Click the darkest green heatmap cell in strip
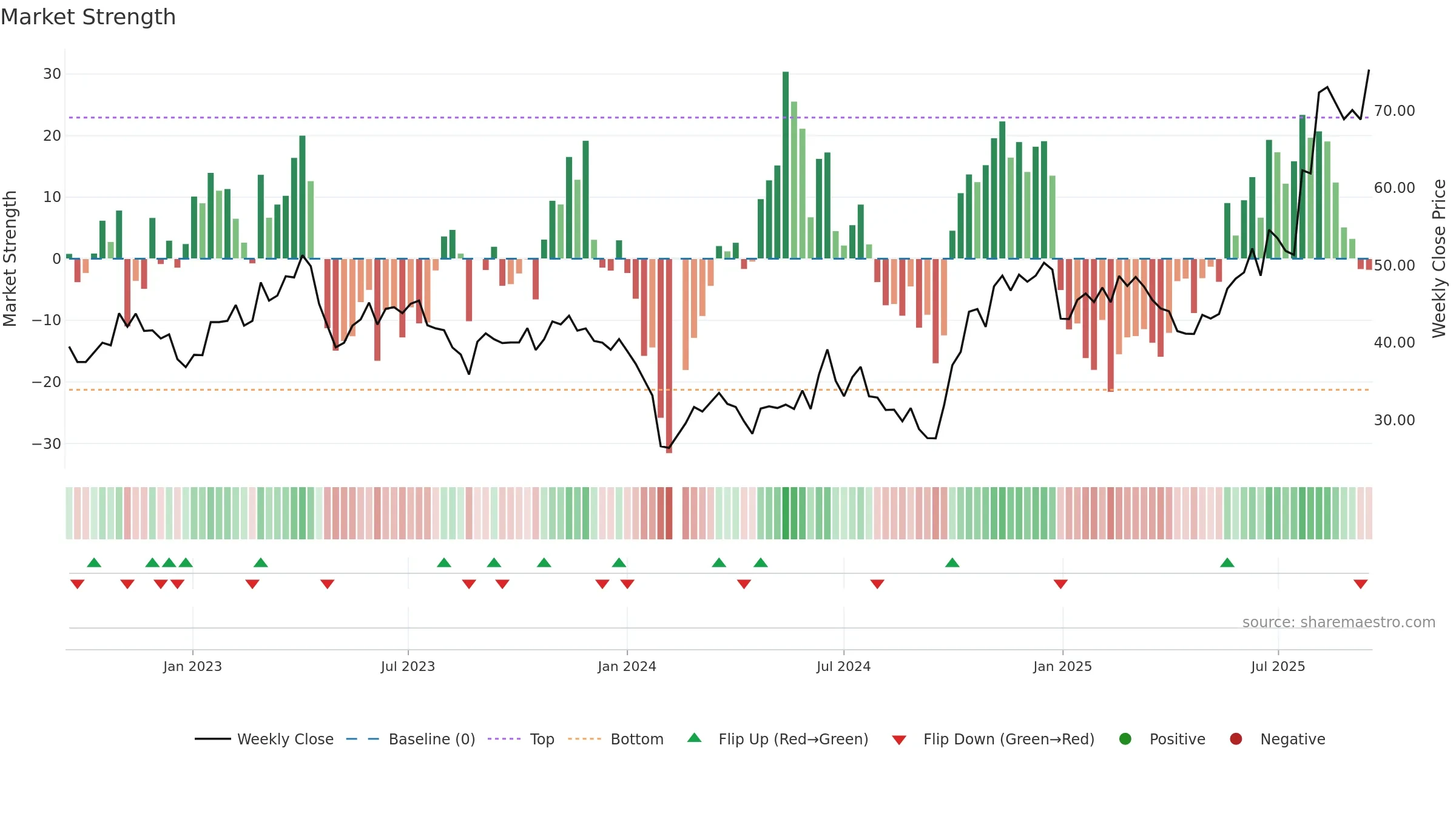1456x819 pixels. click(x=786, y=513)
